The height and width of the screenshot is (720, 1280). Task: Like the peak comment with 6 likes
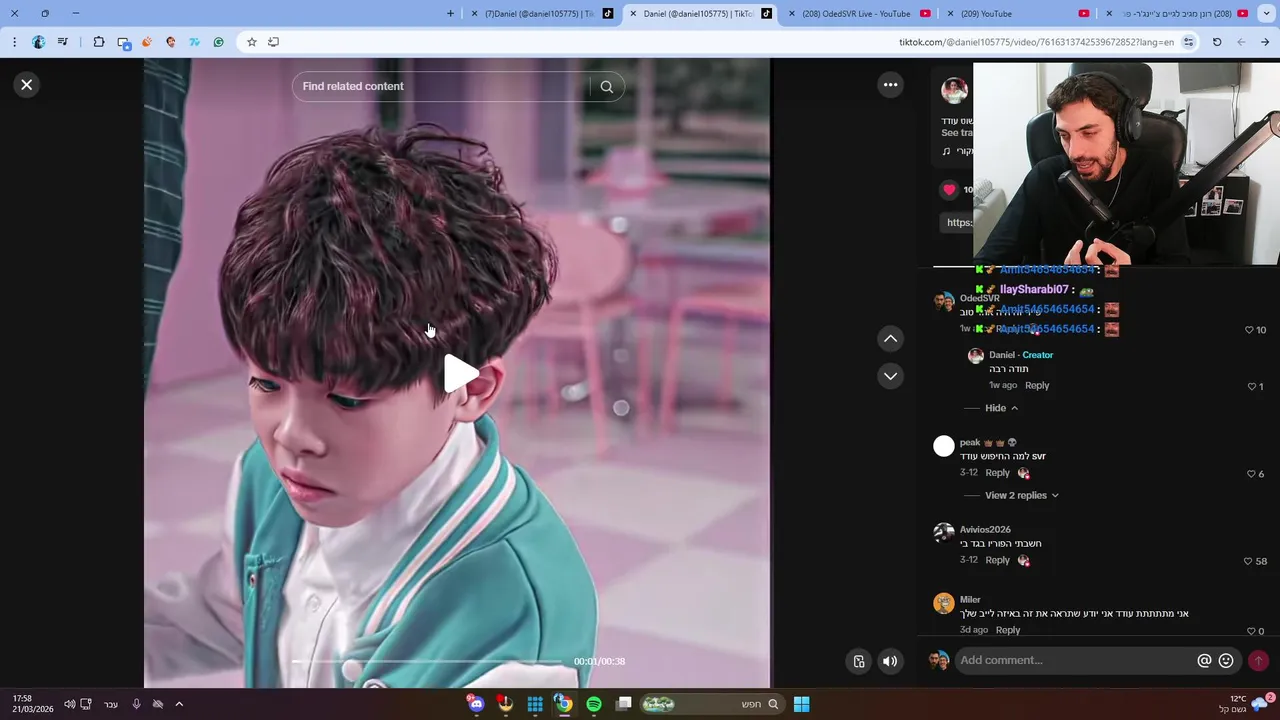pyautogui.click(x=1251, y=474)
